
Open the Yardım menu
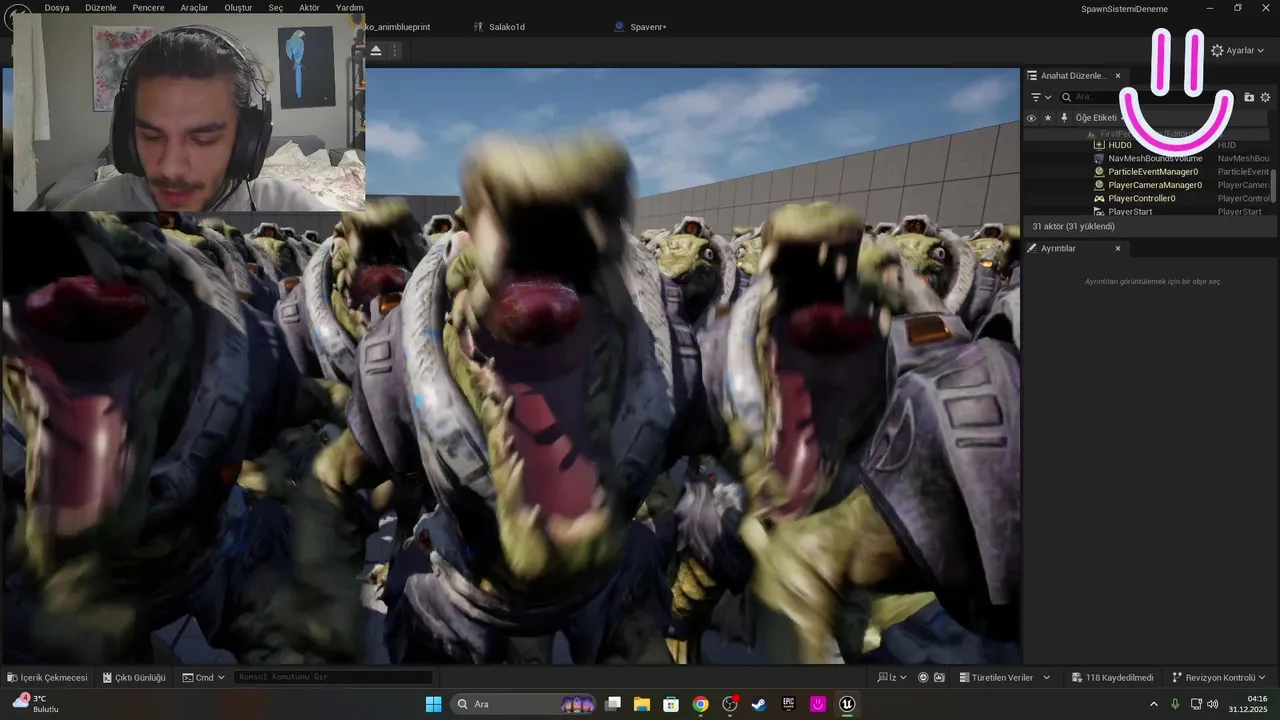(350, 8)
